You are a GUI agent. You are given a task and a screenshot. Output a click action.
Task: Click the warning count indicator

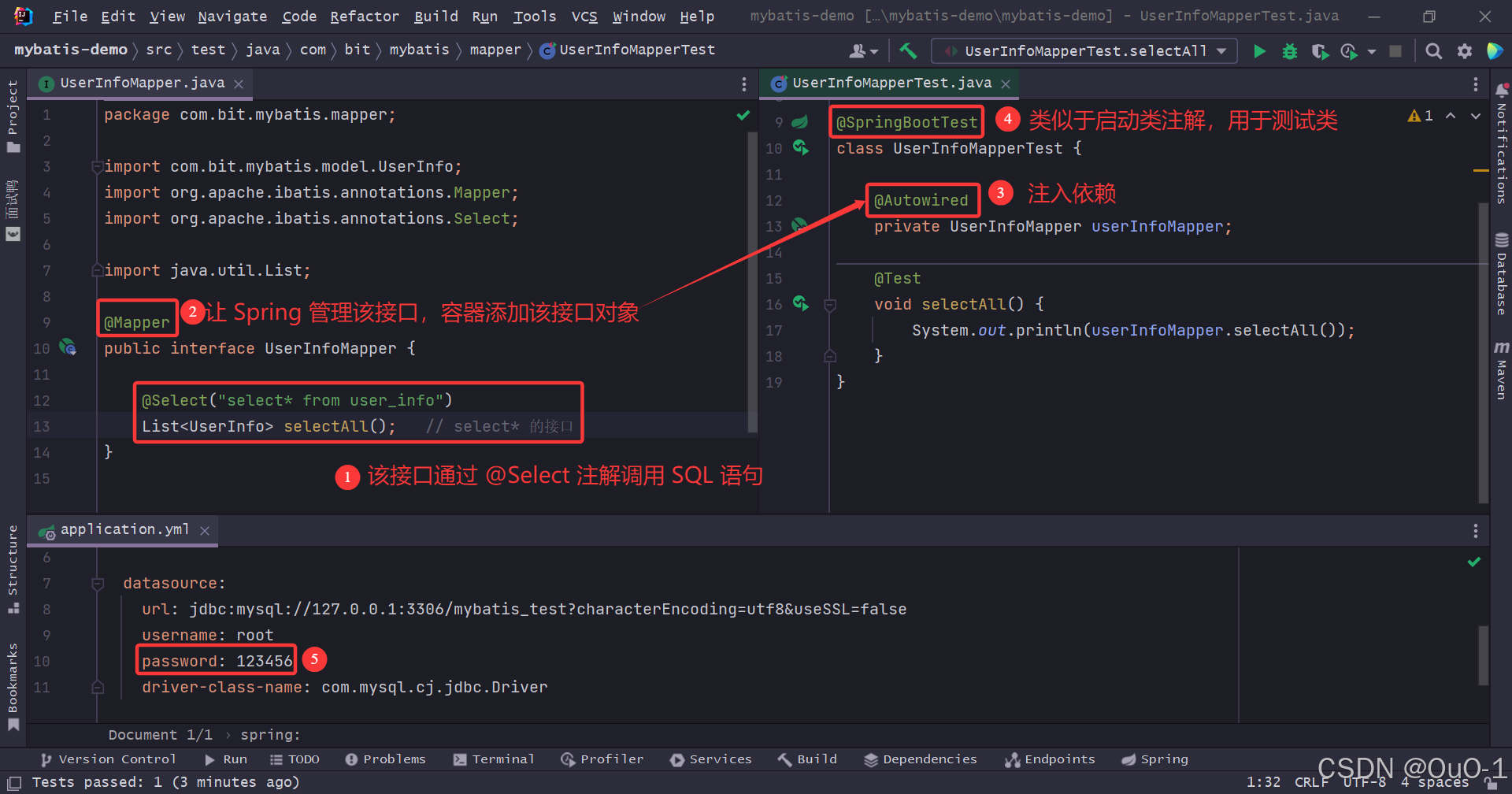coord(1421,116)
